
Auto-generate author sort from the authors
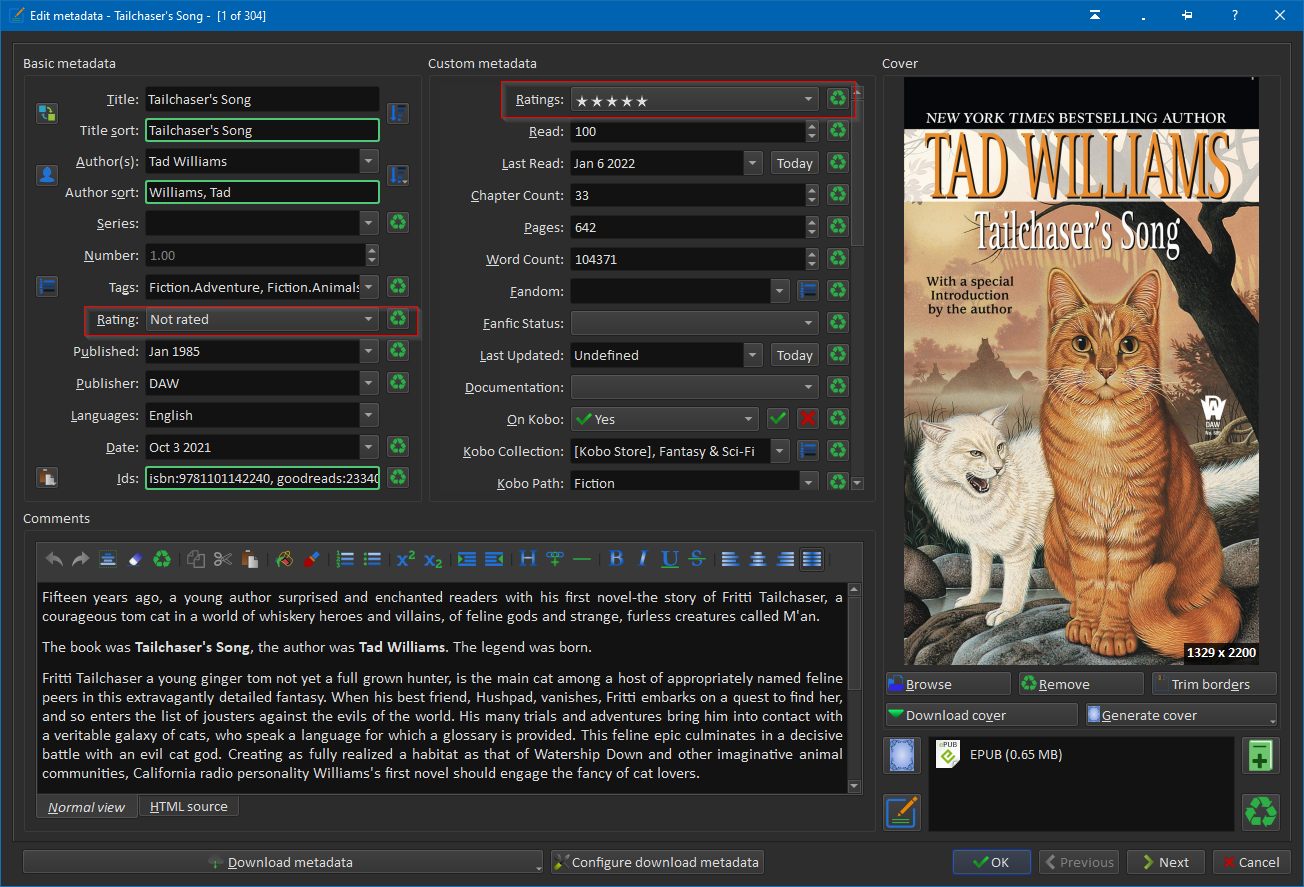398,175
